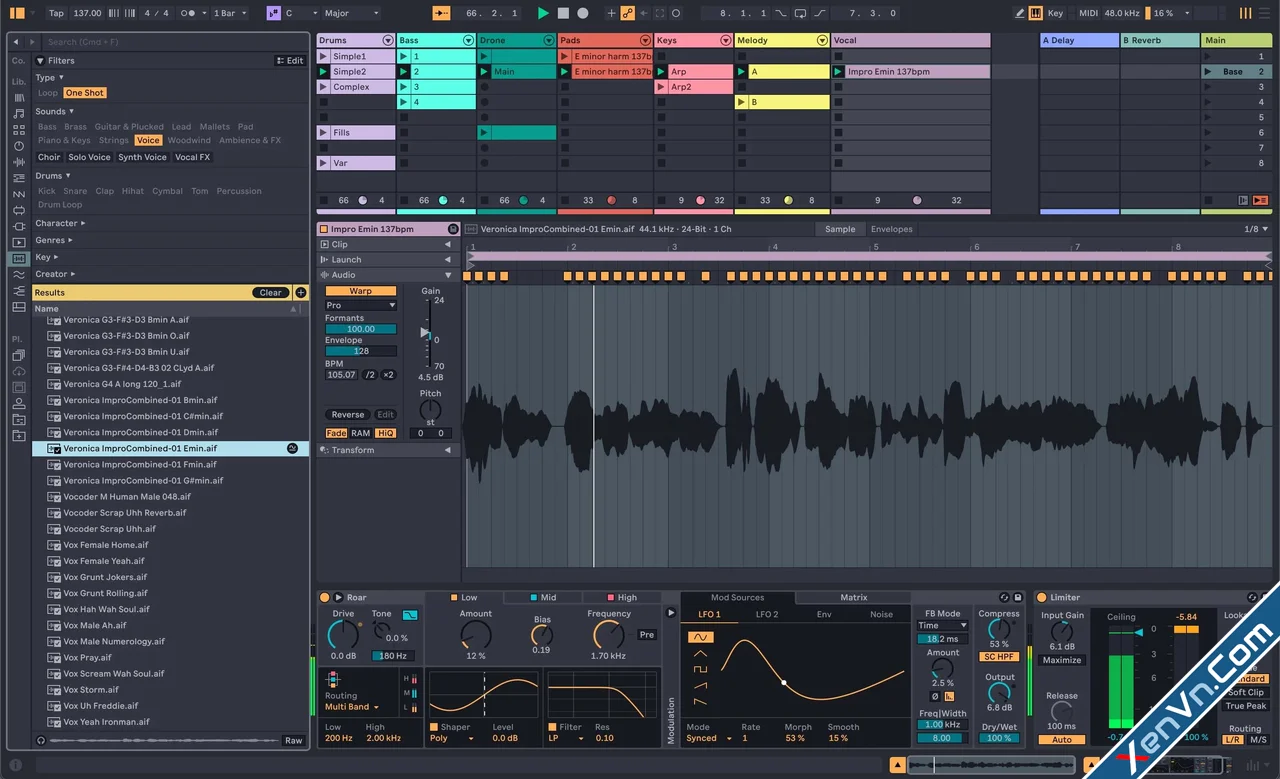Viewport: 1280px width, 779px height.
Task: Open the Matrix tab in Roar
Action: click(853, 598)
